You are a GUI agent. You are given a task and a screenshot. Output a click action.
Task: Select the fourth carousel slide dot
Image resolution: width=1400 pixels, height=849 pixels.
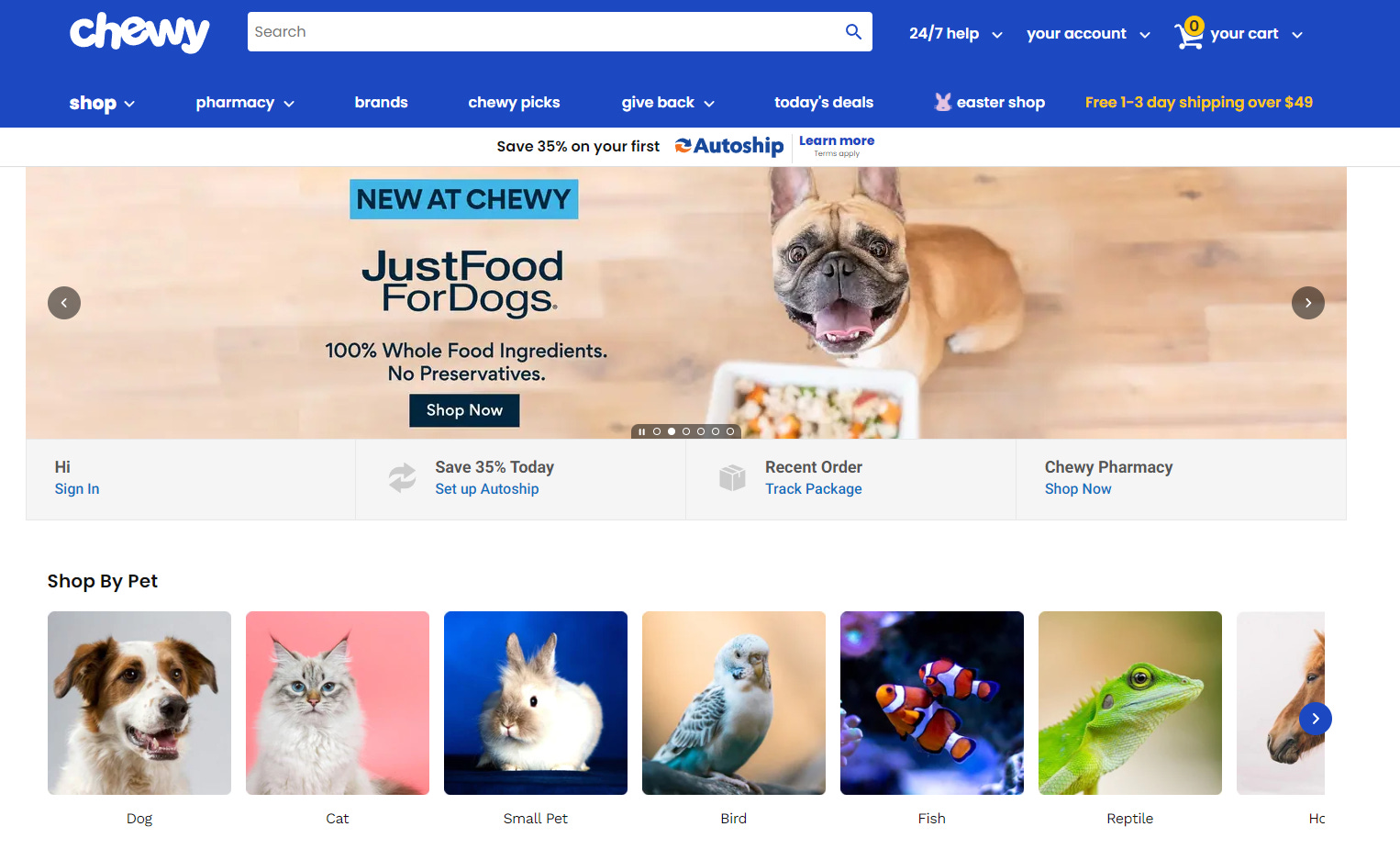pos(701,431)
